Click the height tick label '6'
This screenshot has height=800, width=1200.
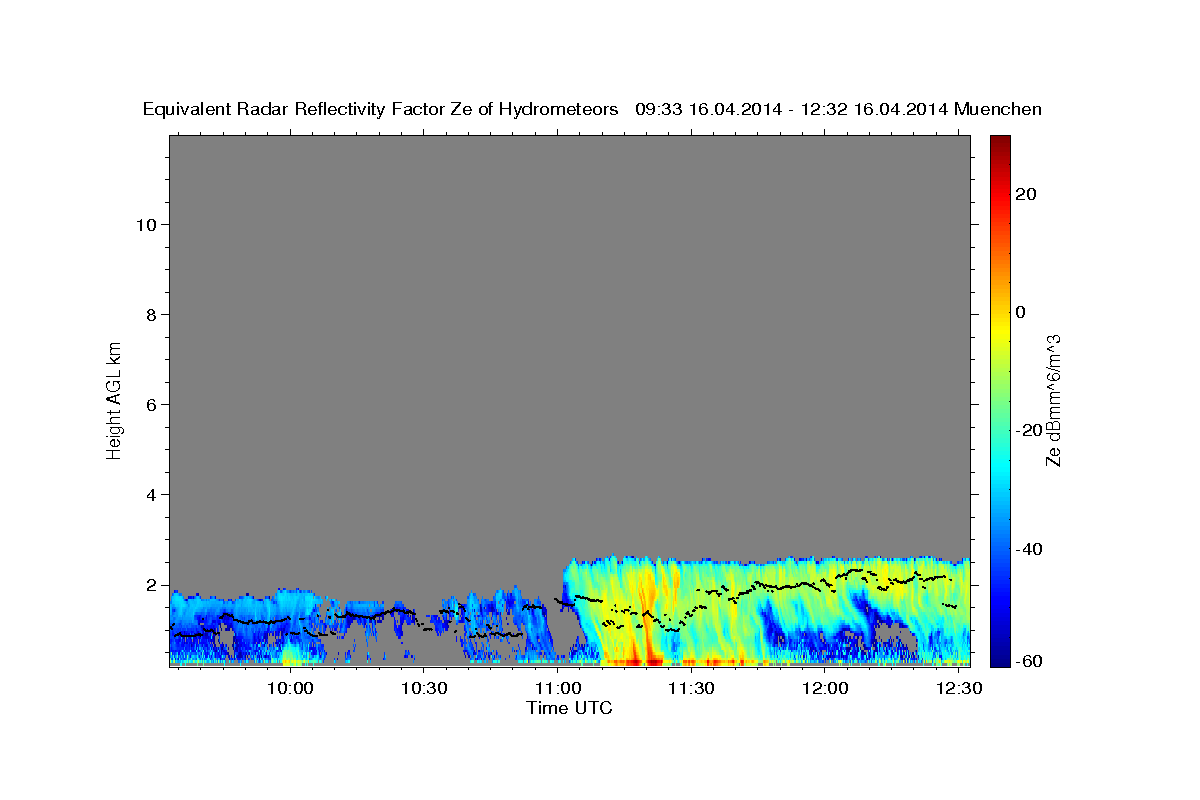pyautogui.click(x=150, y=404)
